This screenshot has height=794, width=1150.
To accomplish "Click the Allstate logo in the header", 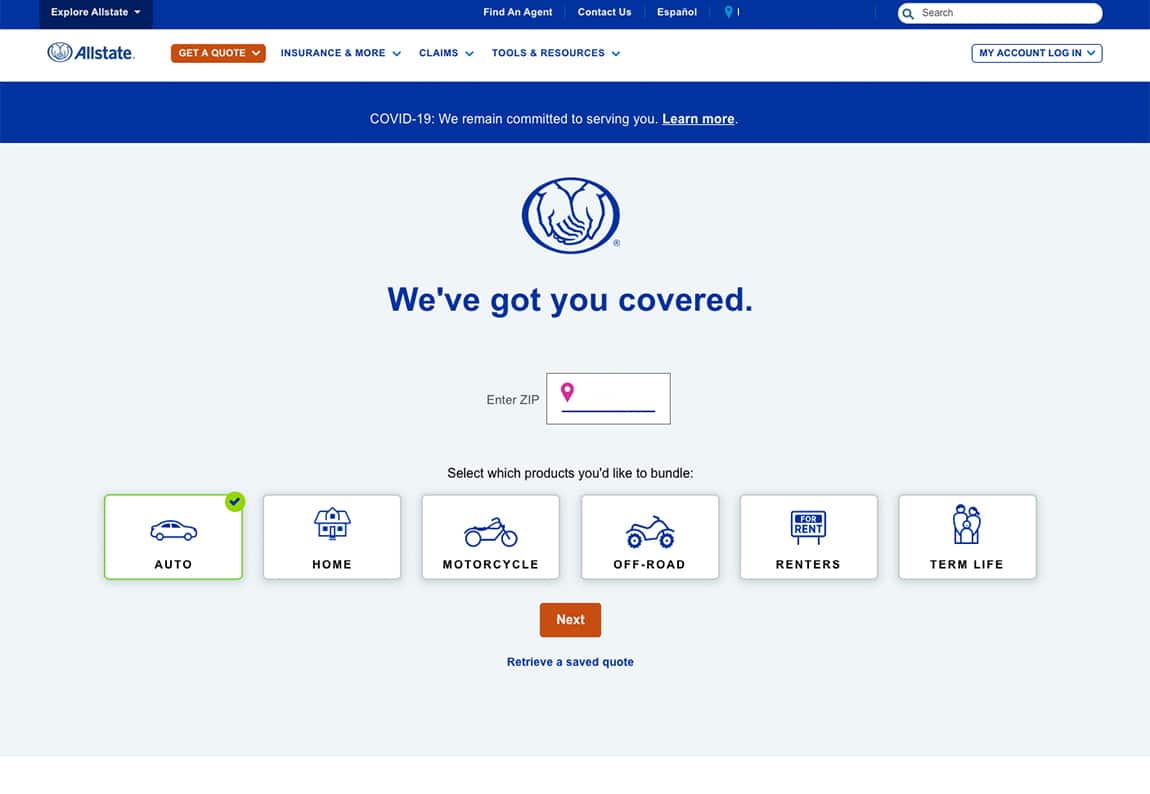I will click(x=91, y=53).
